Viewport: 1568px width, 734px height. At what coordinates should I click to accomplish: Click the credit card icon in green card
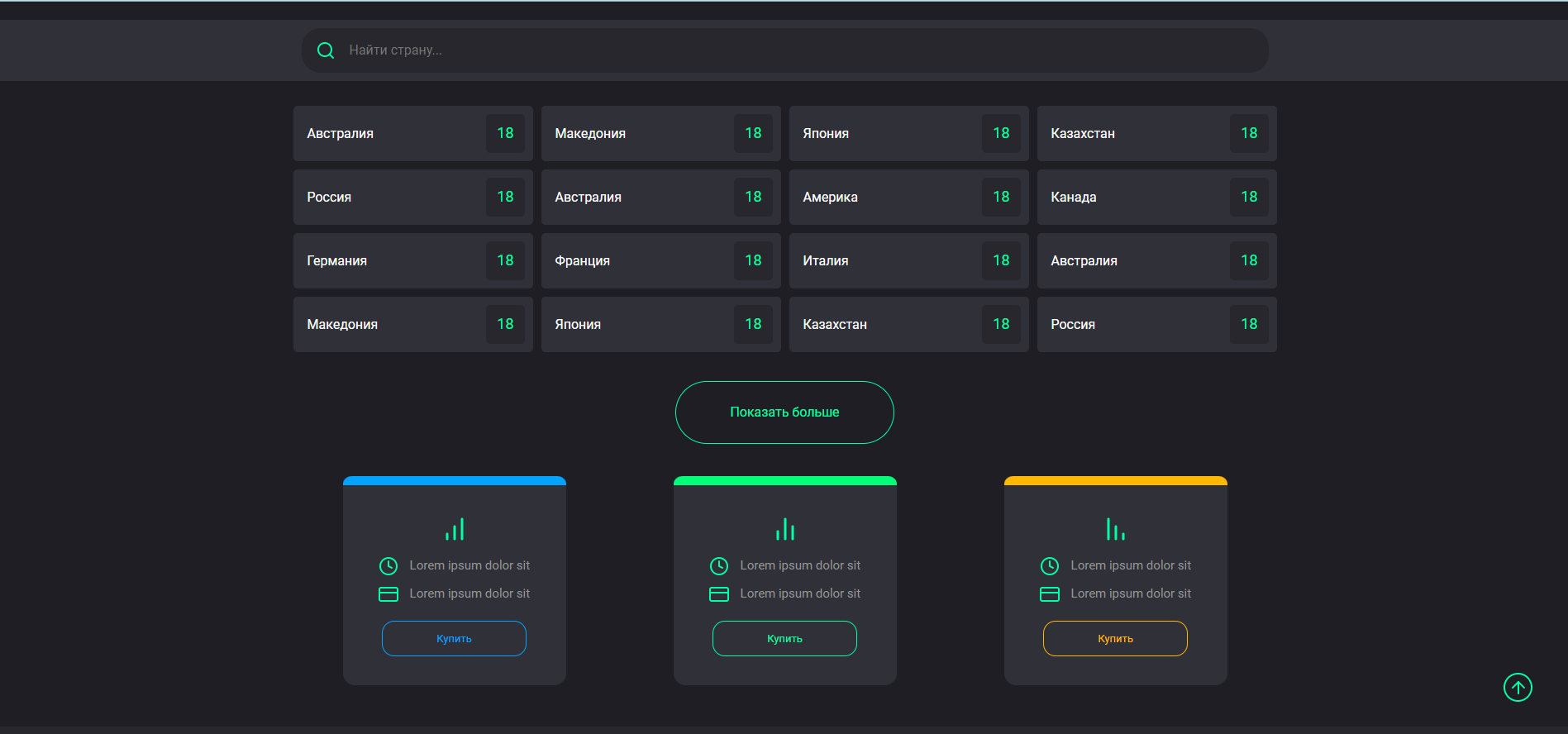(x=719, y=594)
